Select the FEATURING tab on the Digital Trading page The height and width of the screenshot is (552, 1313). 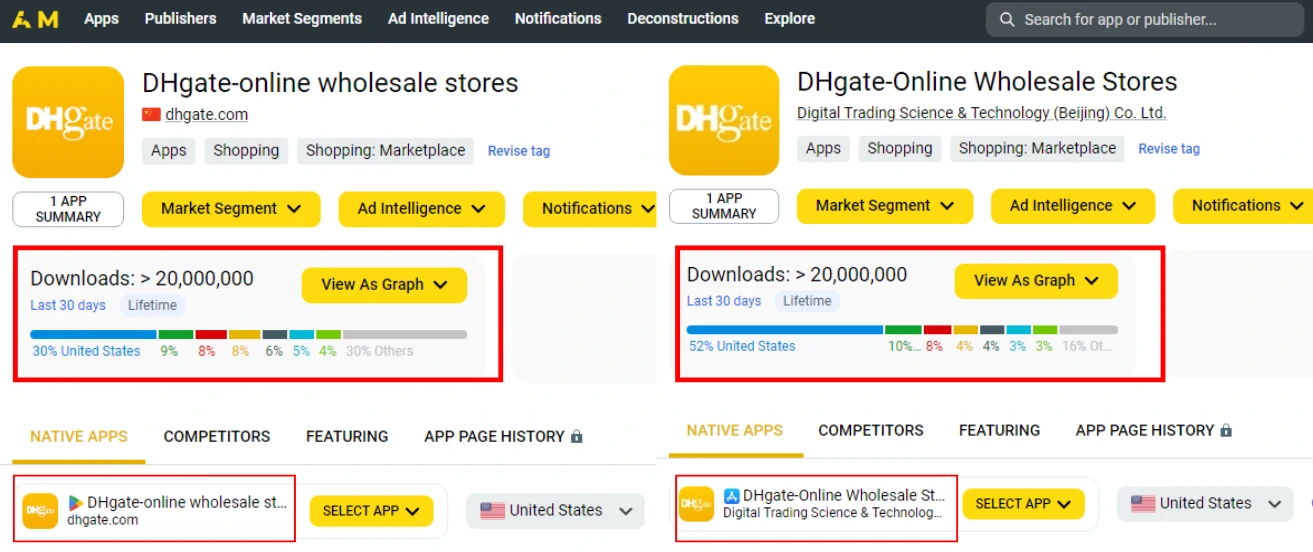999,431
